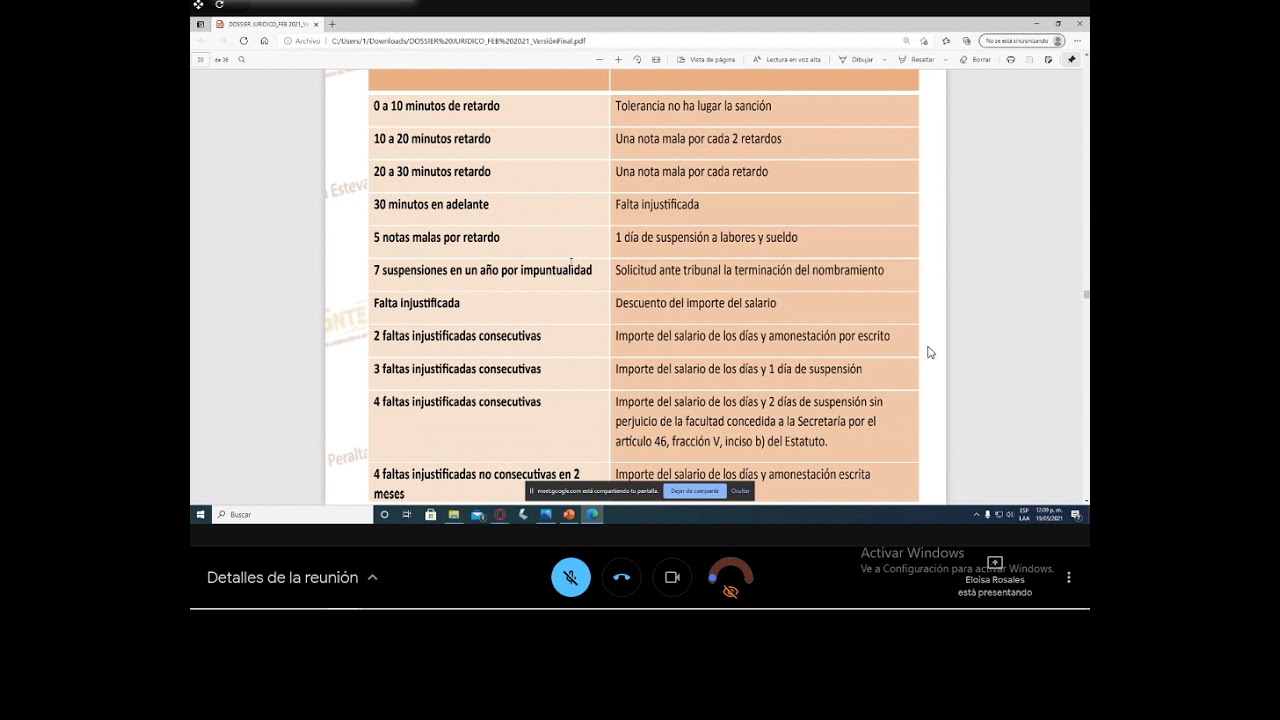Click the present screen icon above Eloisa Rosales
The image size is (1280, 720).
point(995,563)
